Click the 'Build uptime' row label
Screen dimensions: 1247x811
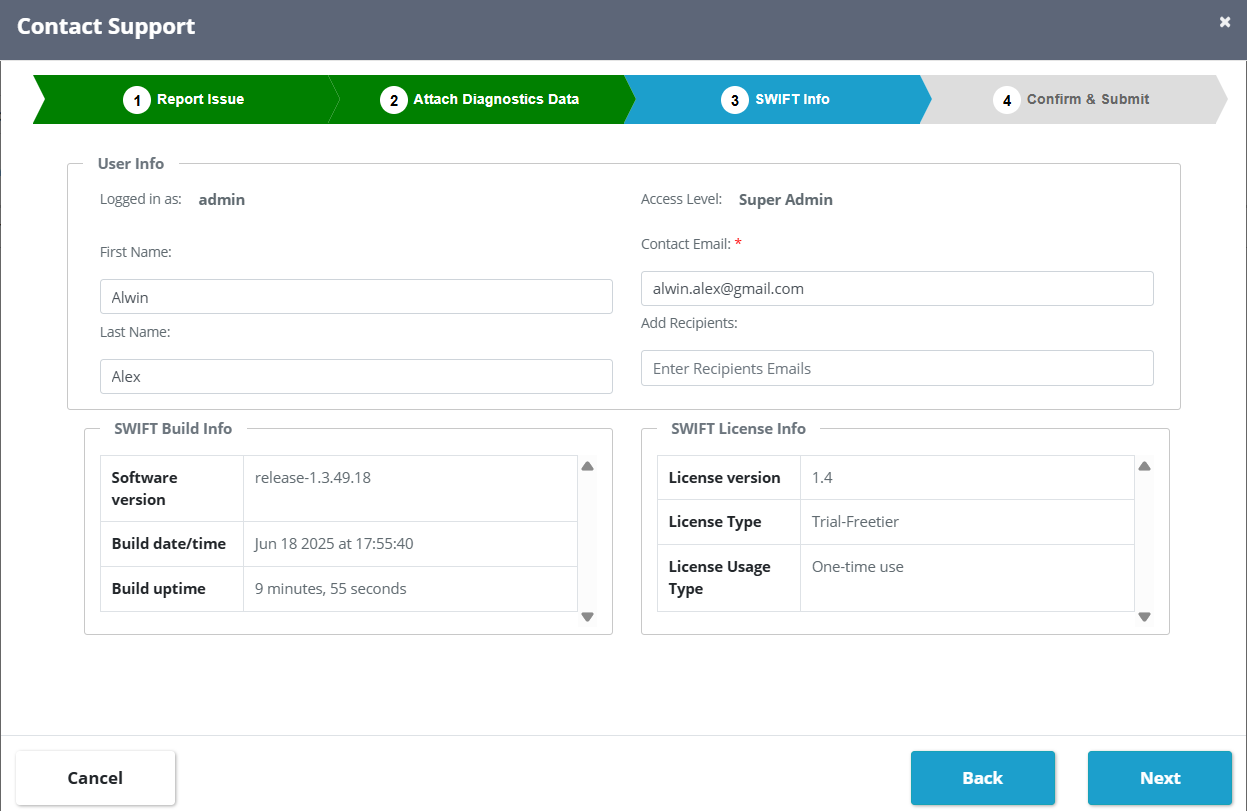pos(158,589)
